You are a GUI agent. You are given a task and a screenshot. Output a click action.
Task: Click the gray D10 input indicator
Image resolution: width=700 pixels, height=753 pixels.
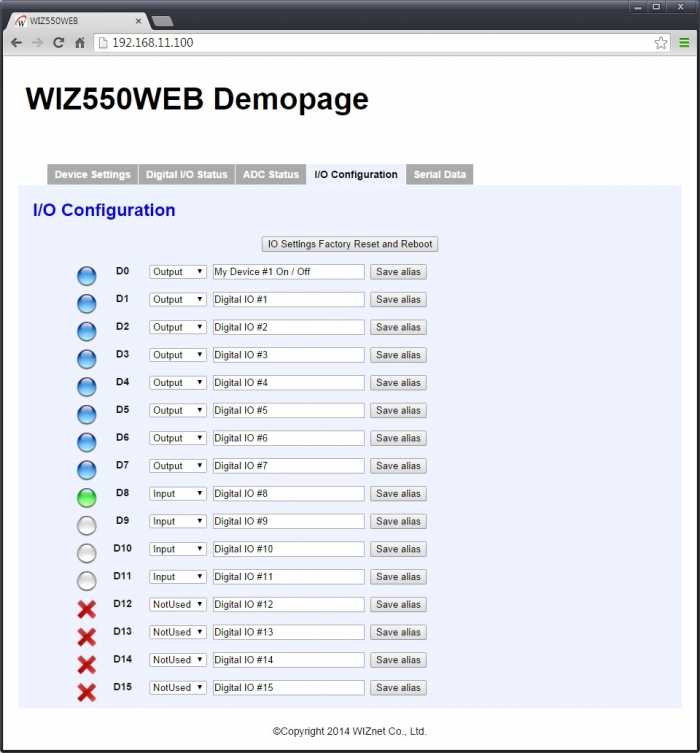86,553
